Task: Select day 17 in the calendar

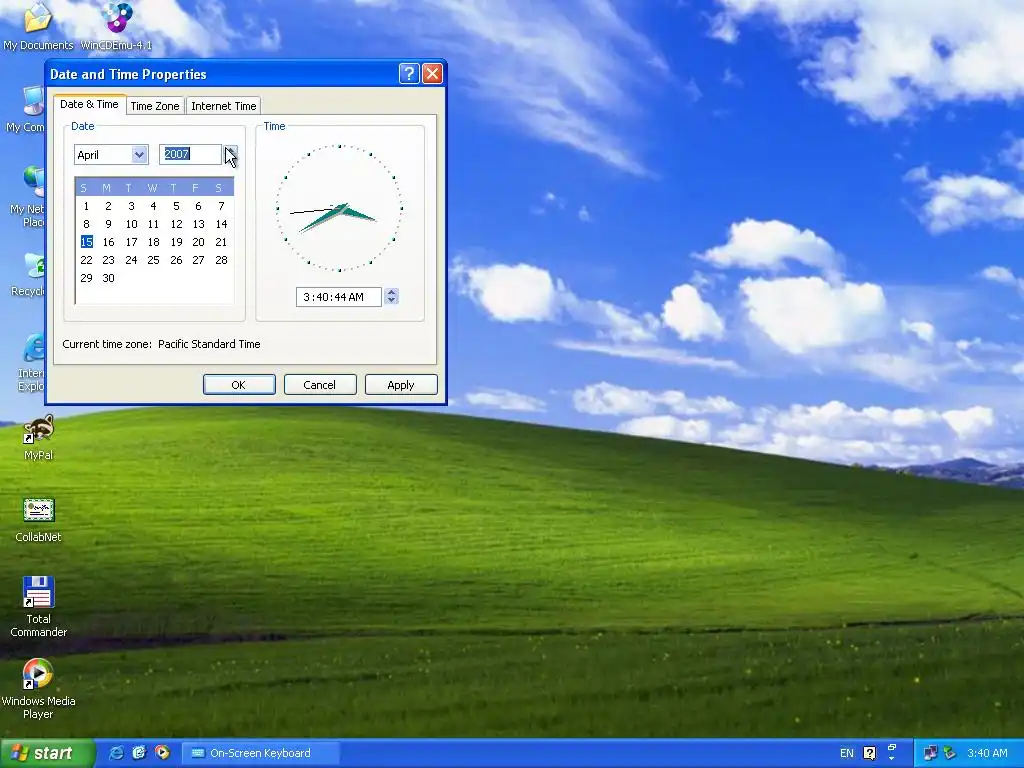Action: coord(131,242)
